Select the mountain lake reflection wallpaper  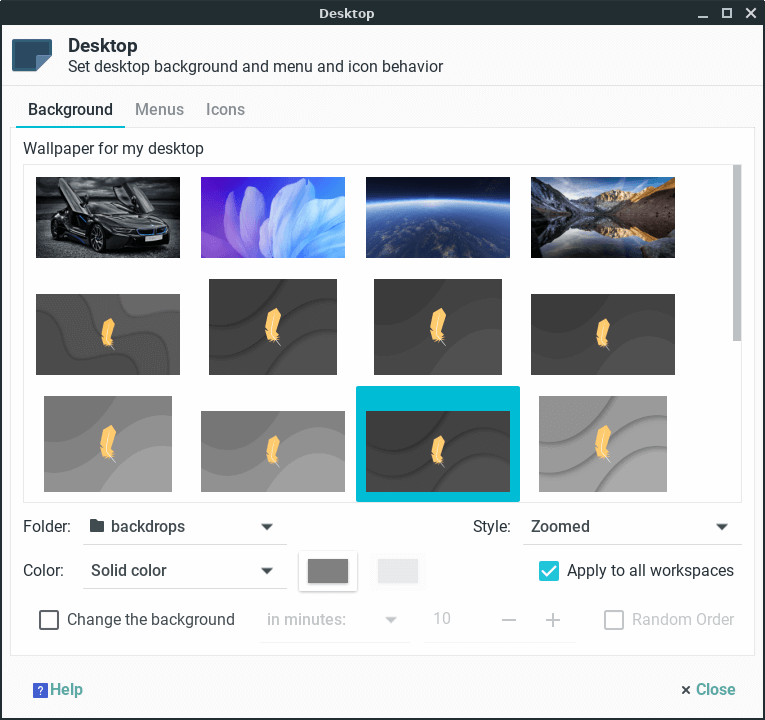[603, 217]
